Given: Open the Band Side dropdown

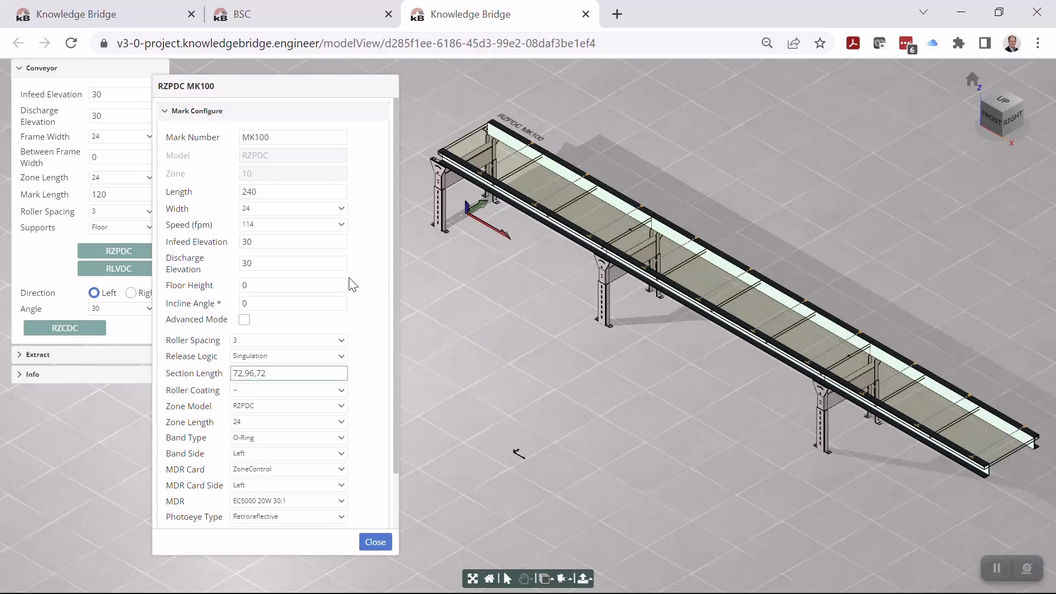Looking at the screenshot, I should point(288,453).
